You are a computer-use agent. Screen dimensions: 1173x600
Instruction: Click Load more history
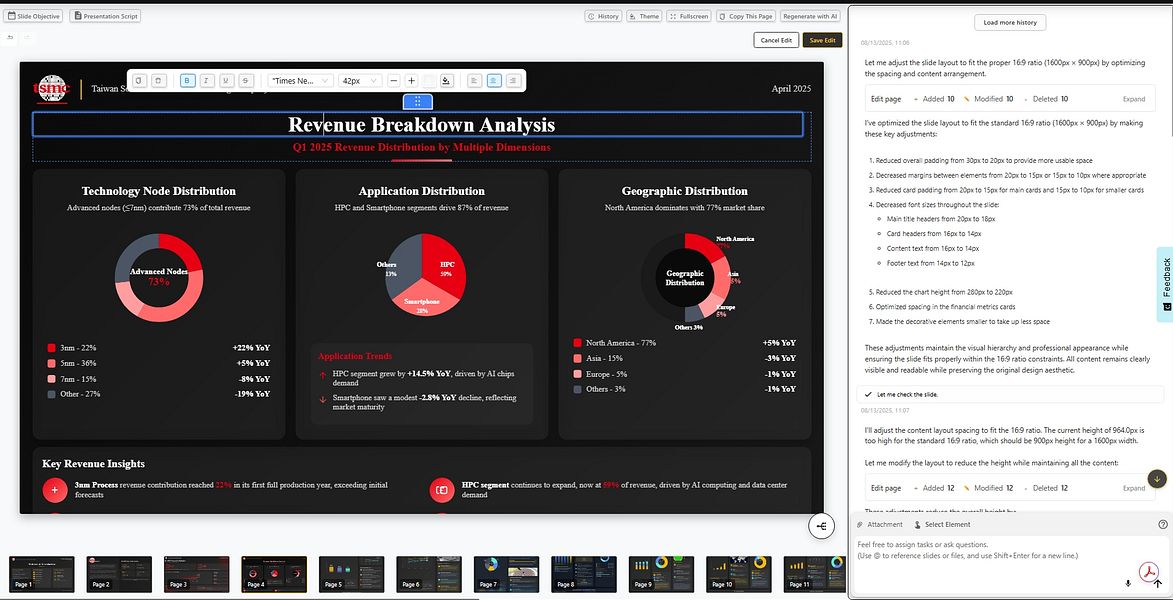coord(1010,22)
